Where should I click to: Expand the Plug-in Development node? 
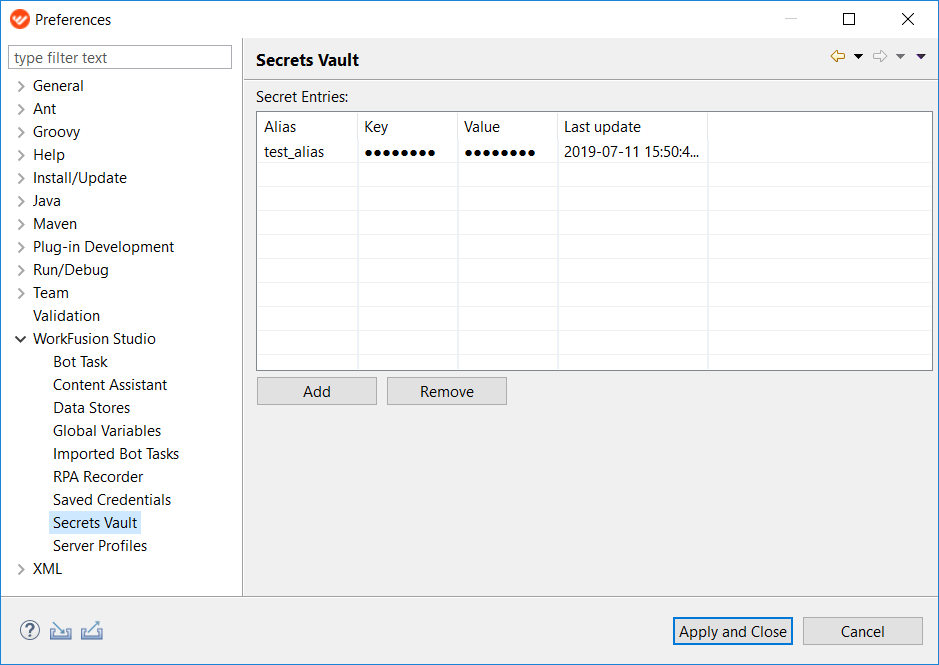click(x=21, y=247)
